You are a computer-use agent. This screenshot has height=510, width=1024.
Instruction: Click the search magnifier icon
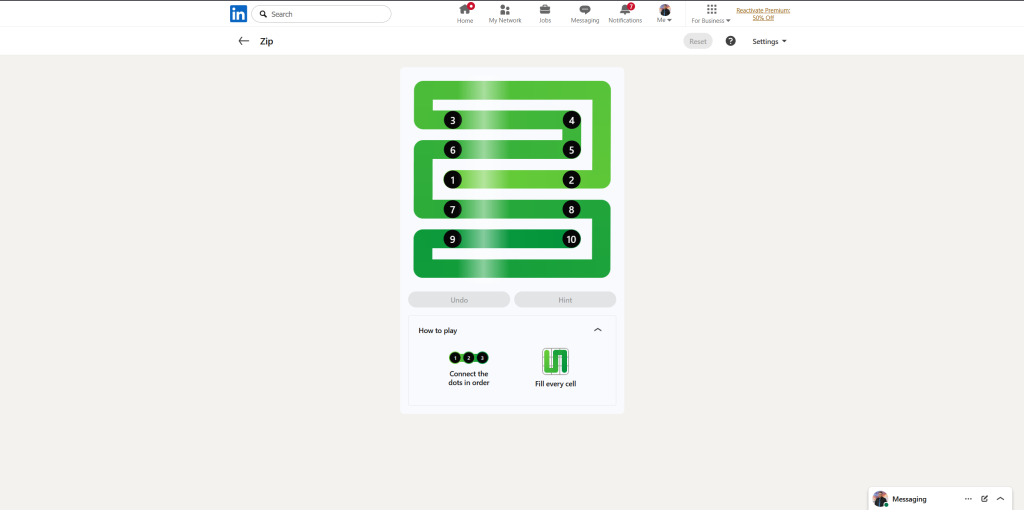[x=263, y=14]
